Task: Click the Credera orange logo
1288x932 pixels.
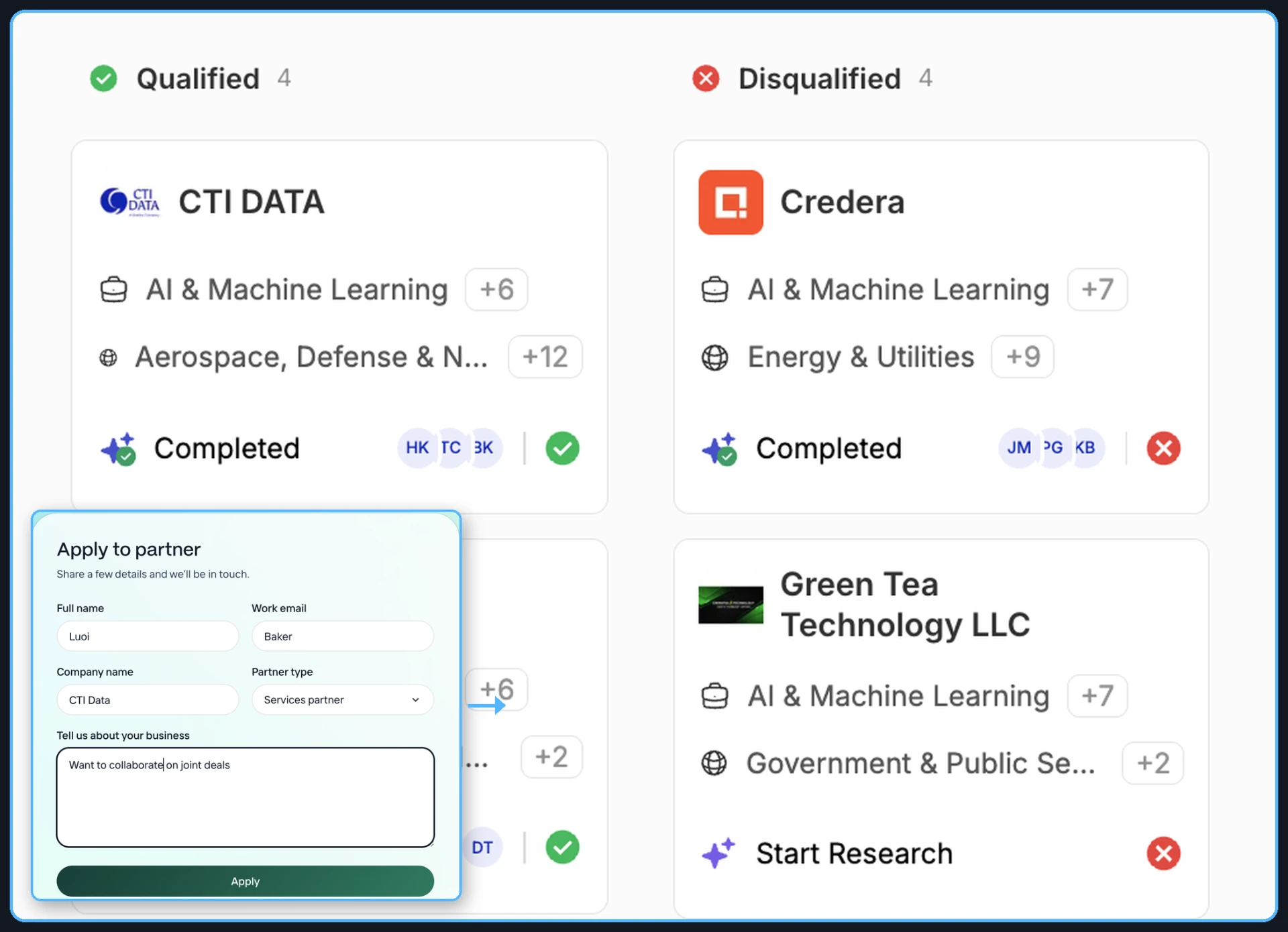Action: click(731, 202)
